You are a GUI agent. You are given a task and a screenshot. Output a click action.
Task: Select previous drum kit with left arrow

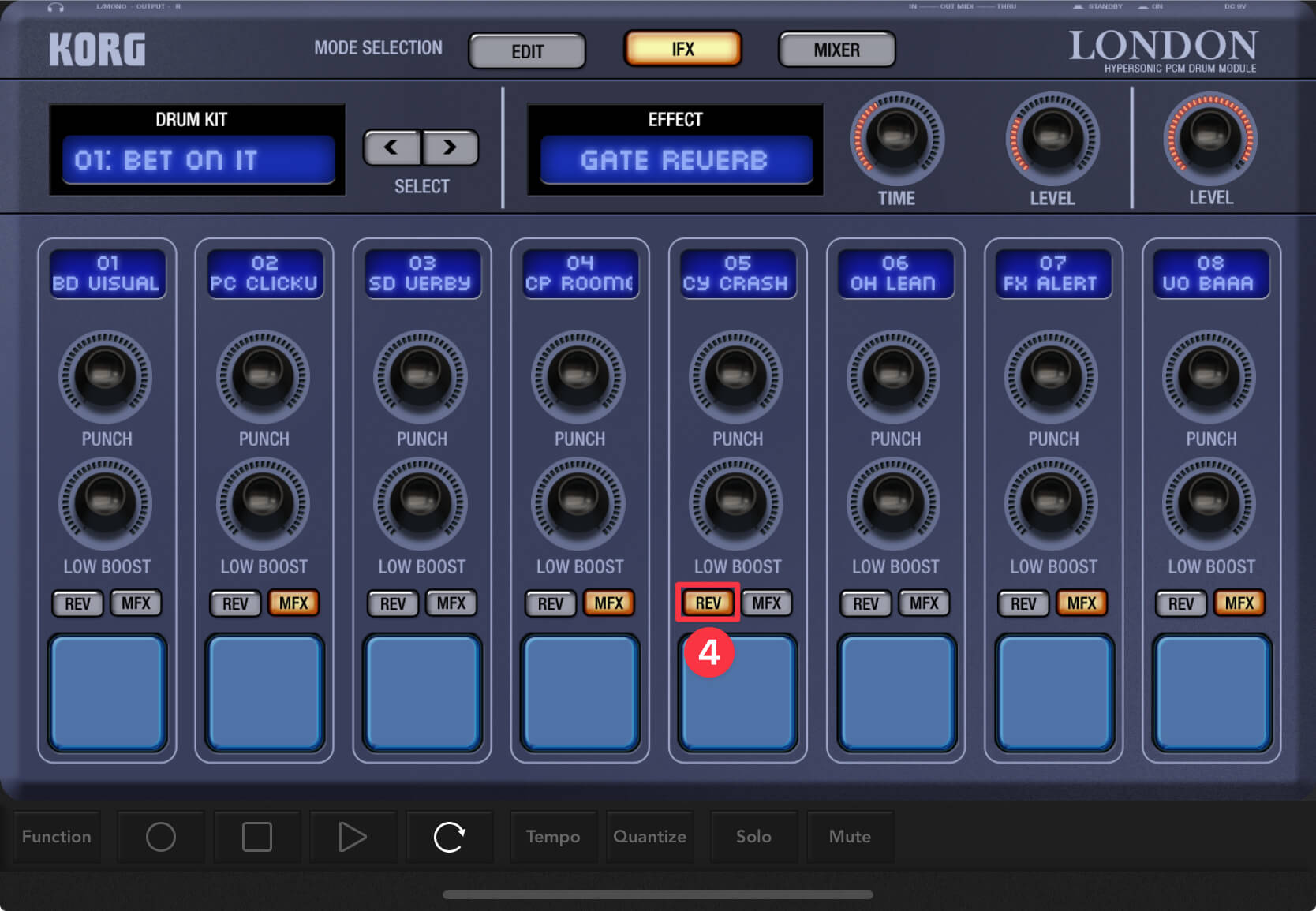[391, 147]
